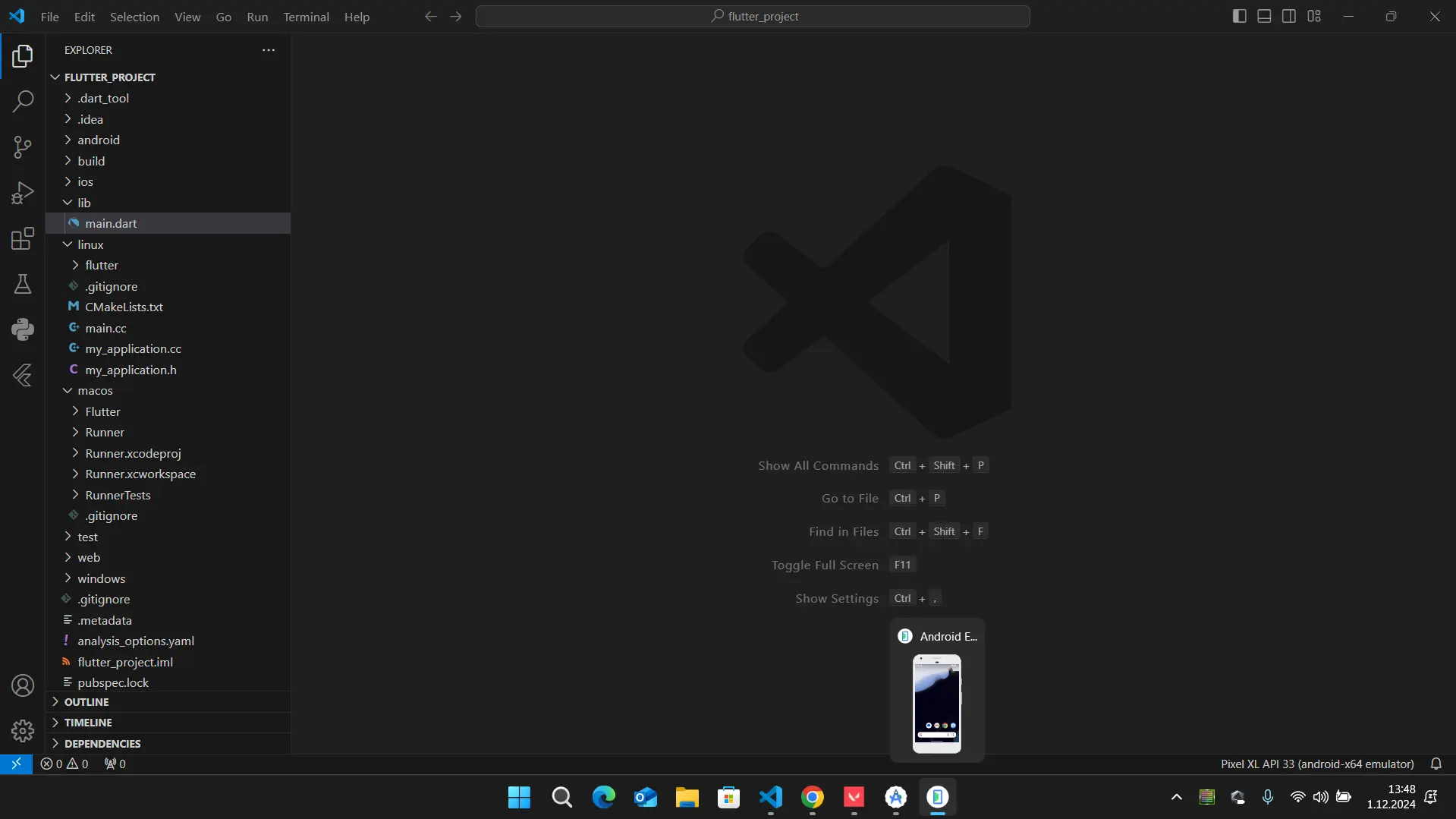Go forward with the navigation arrow
The height and width of the screenshot is (819, 1456).
[x=456, y=17]
